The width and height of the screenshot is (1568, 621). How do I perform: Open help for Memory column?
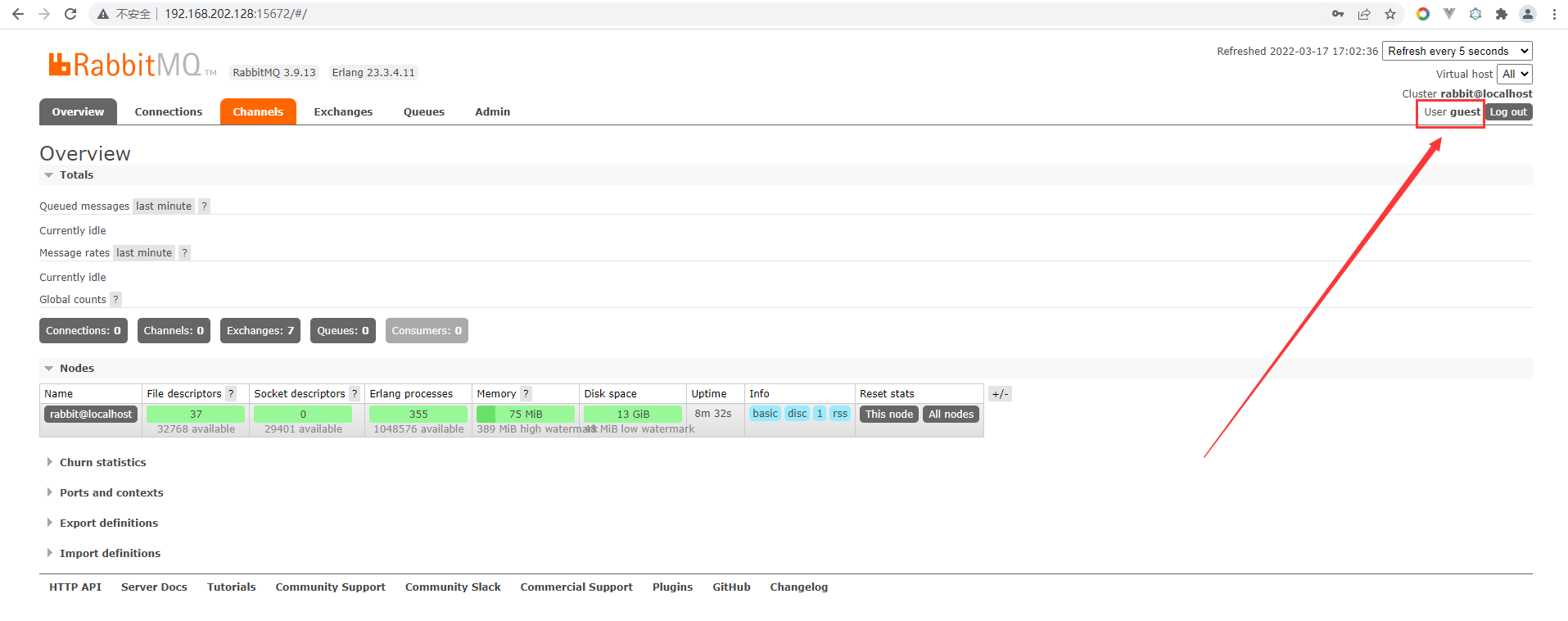526,394
